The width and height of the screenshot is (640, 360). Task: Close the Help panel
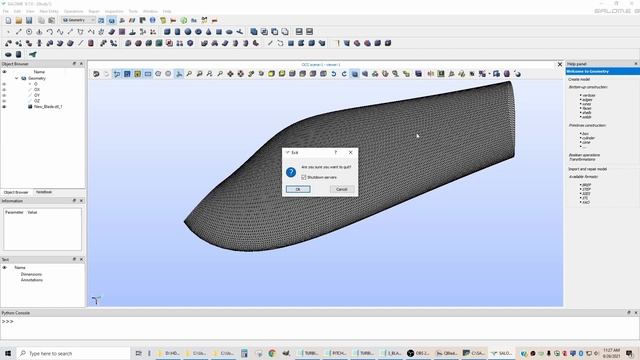(x=636, y=64)
